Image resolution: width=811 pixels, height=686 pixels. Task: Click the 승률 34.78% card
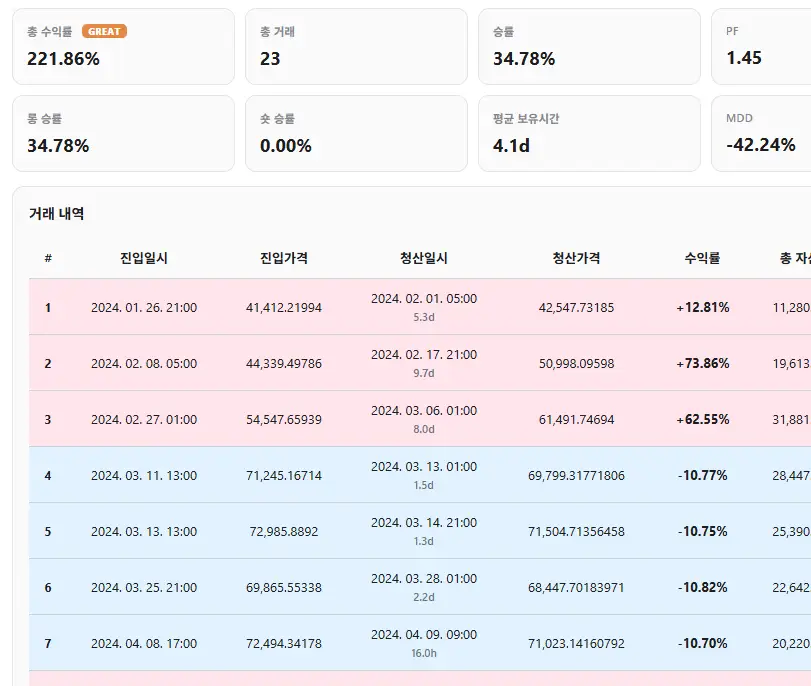pyautogui.click(x=589, y=47)
